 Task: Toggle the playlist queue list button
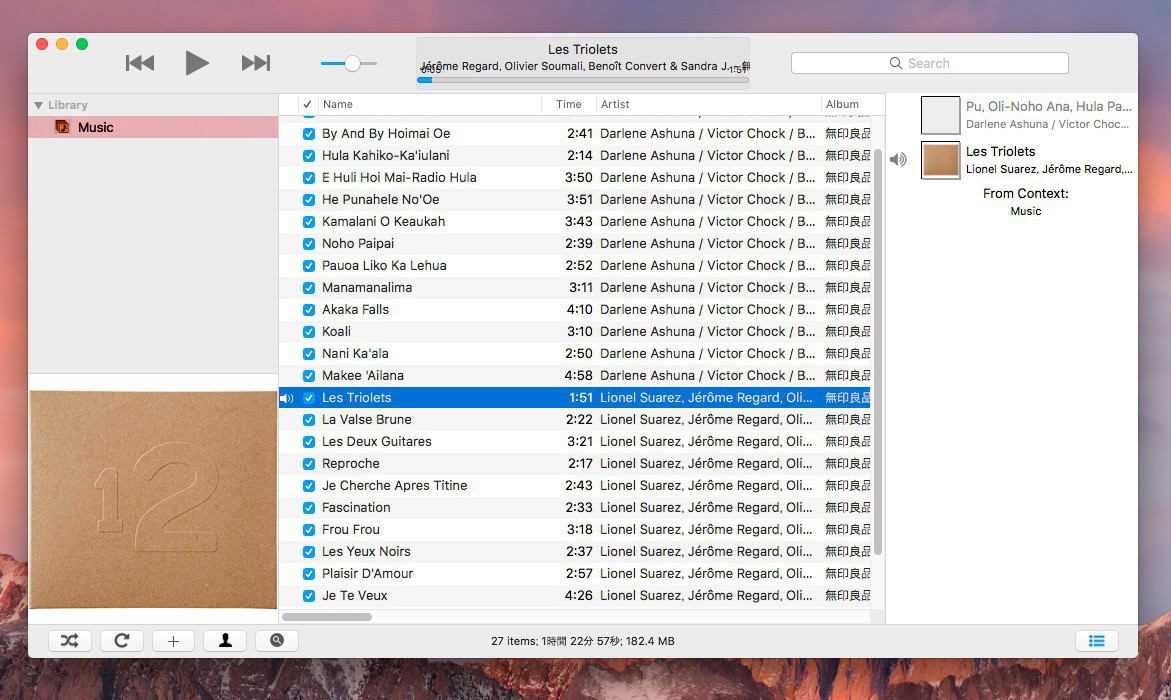(x=1096, y=641)
